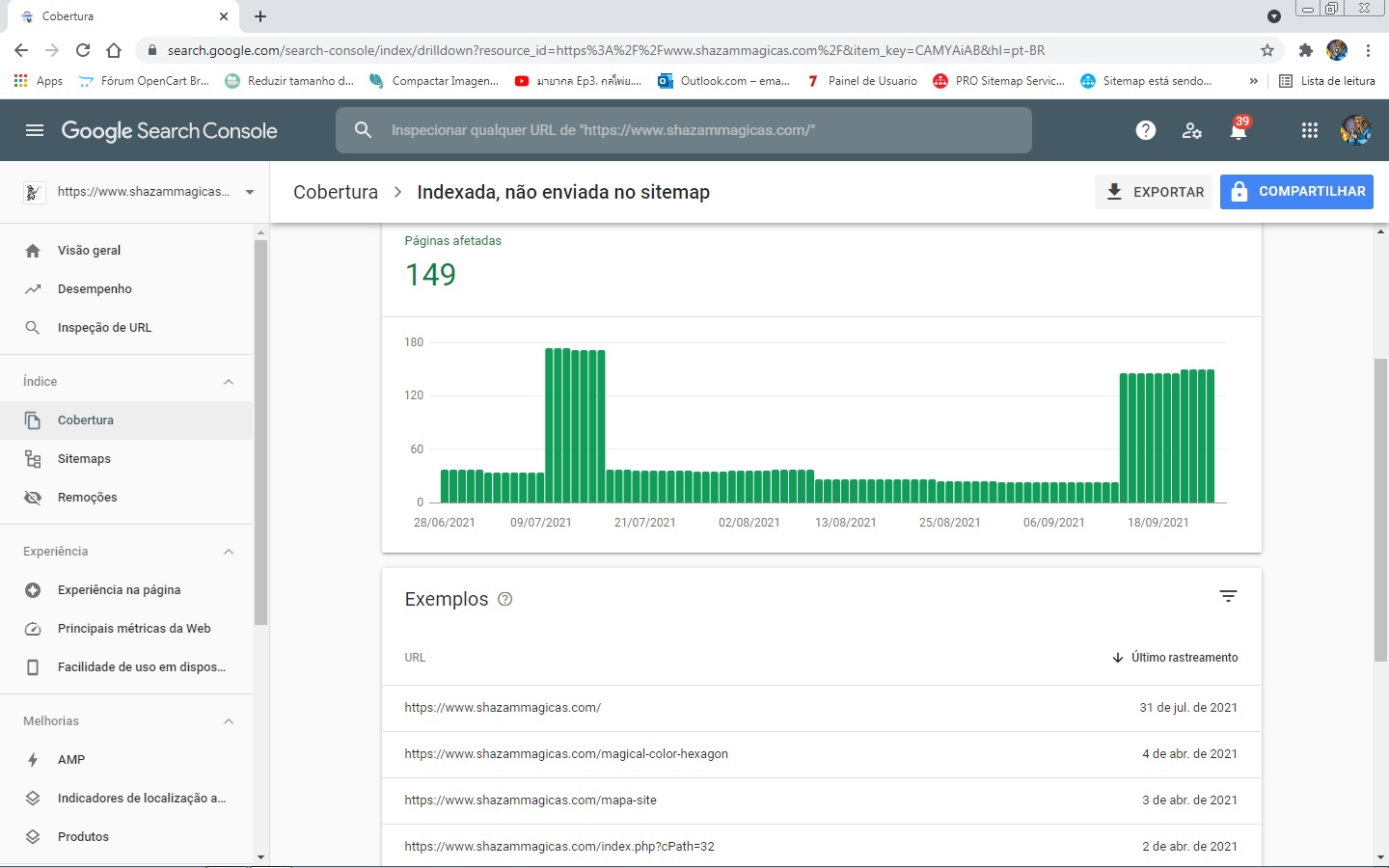Click the main page vertical scrollbar
Image resolution: width=1389 pixels, height=868 pixels.
point(1381,509)
